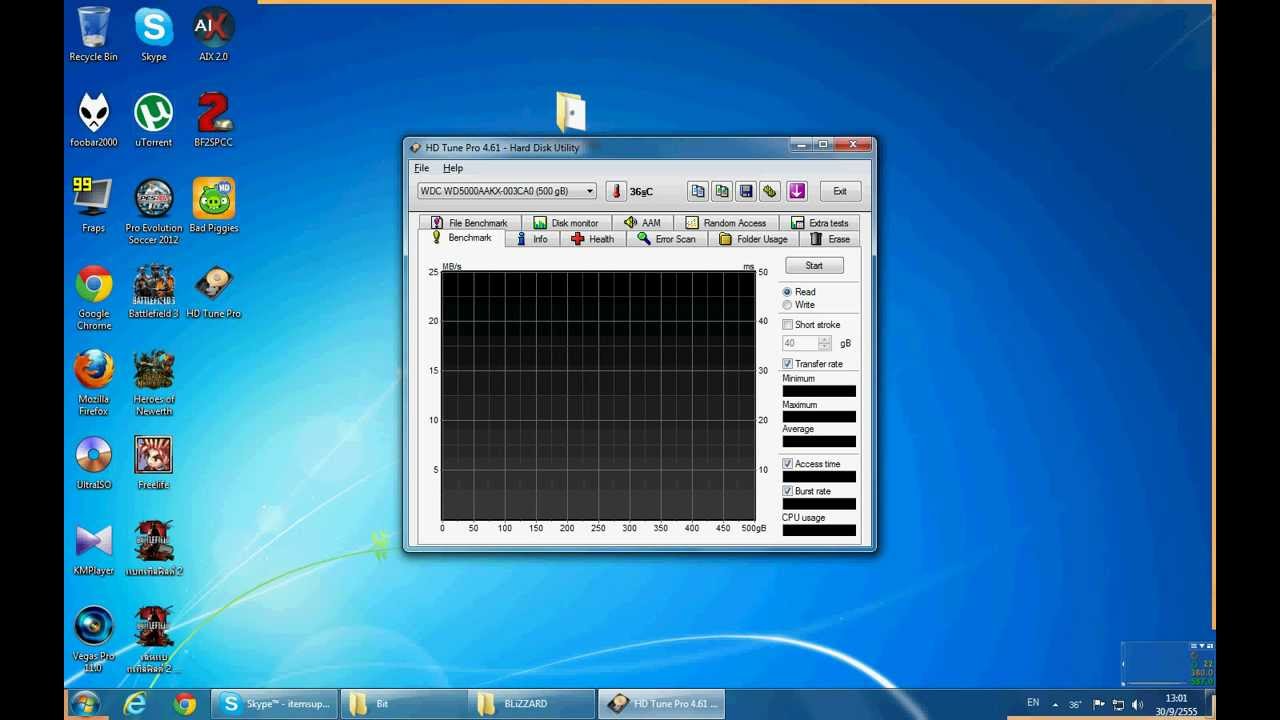This screenshot has width=1280, height=720.
Task: Show hidden system tray icons arrow
Action: pos(1055,704)
